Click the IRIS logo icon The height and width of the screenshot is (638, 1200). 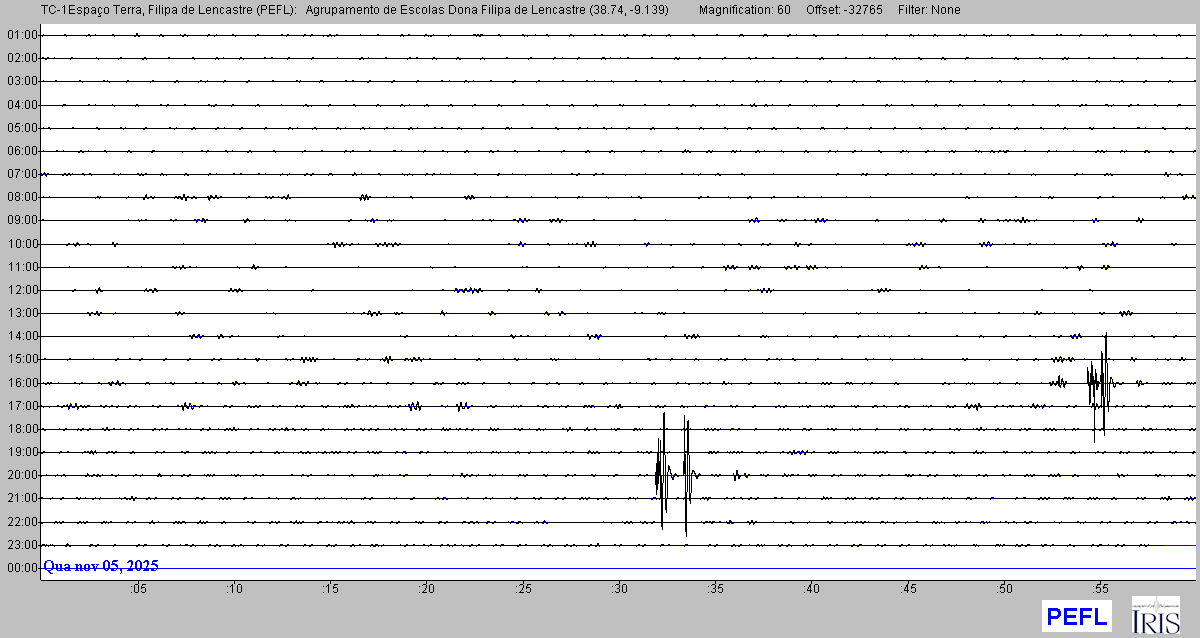tap(1155, 615)
